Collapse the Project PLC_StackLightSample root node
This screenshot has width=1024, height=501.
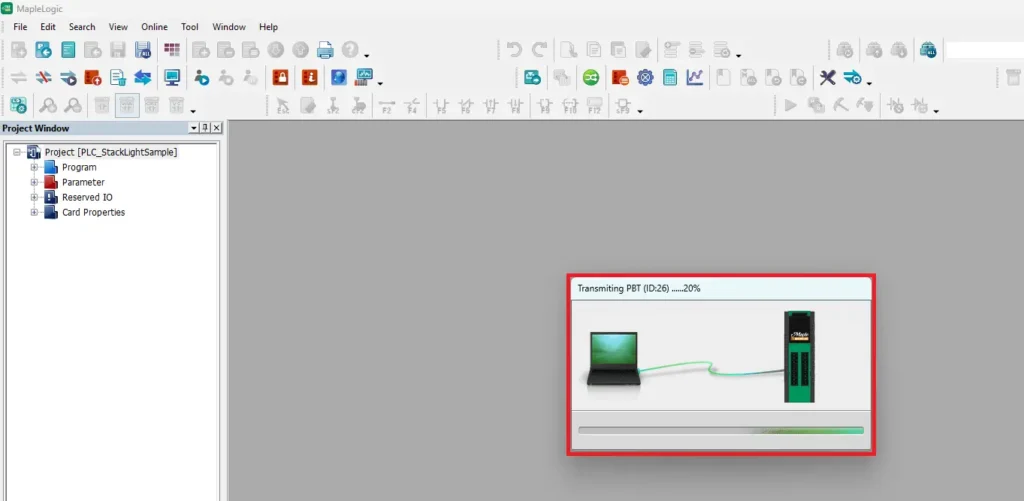(16, 152)
